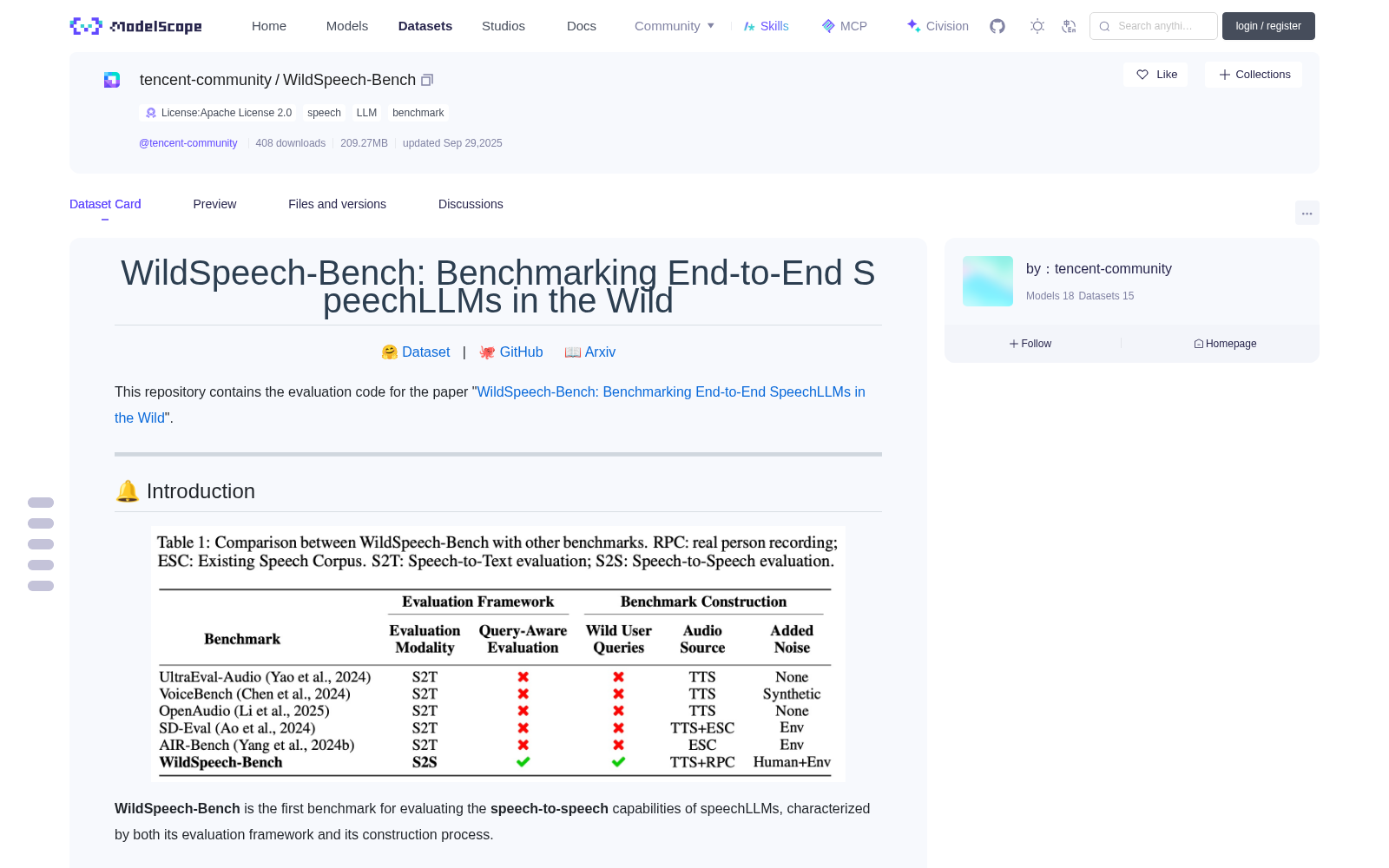Open the GitHub icon in navbar
The image size is (1389, 868).
[x=997, y=26]
